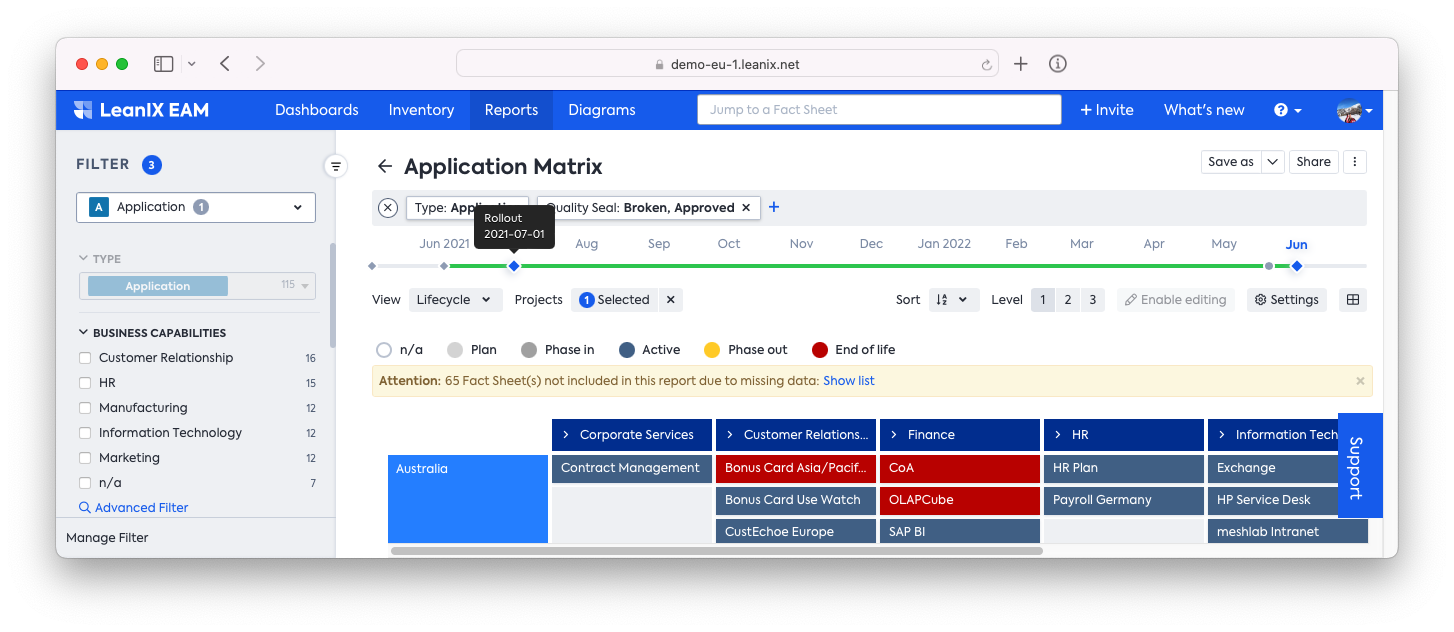Viewport: 1454px width, 632px height.
Task: Collapse the Type filter section
Action: pyautogui.click(x=83, y=259)
